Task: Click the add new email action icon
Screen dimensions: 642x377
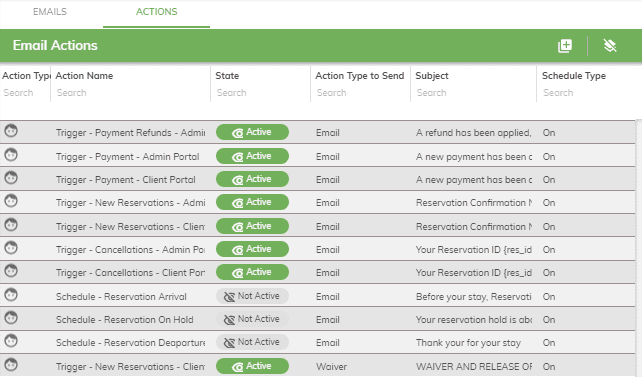Action: pyautogui.click(x=565, y=45)
